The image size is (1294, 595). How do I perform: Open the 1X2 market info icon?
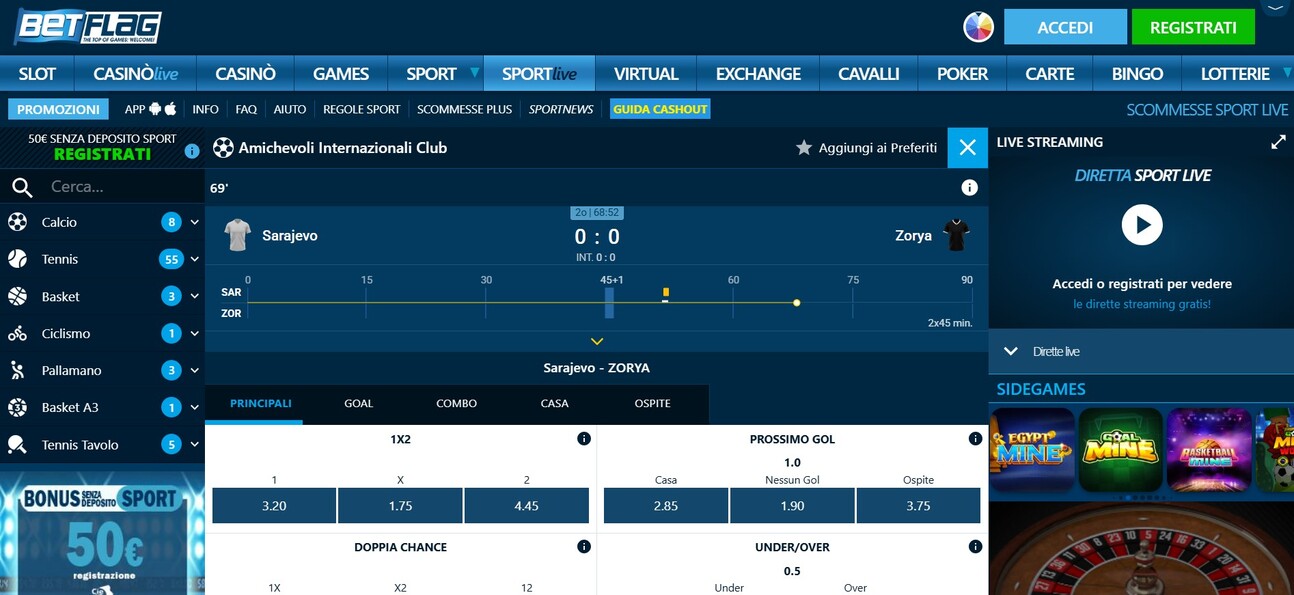(584, 439)
